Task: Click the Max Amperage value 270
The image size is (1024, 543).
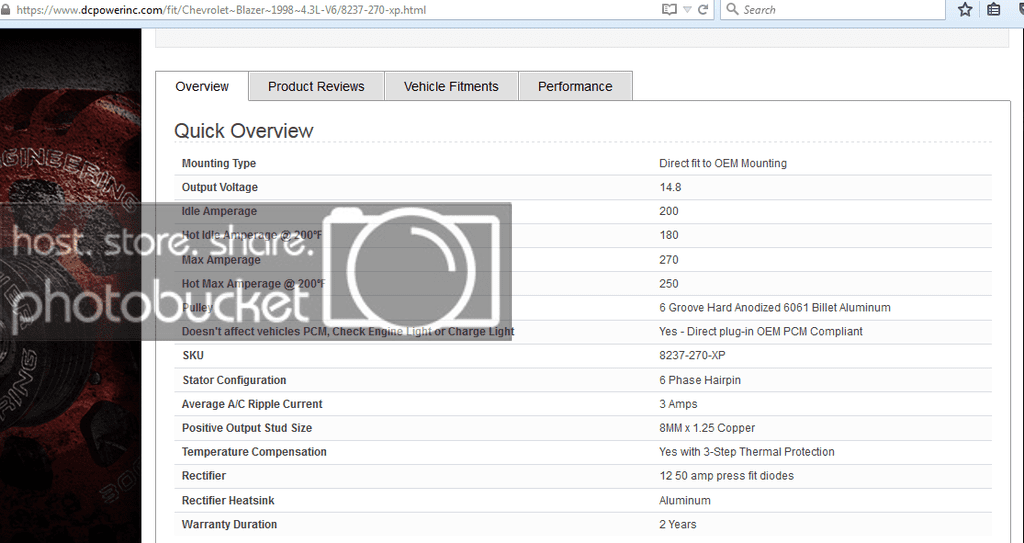Action: [669, 259]
